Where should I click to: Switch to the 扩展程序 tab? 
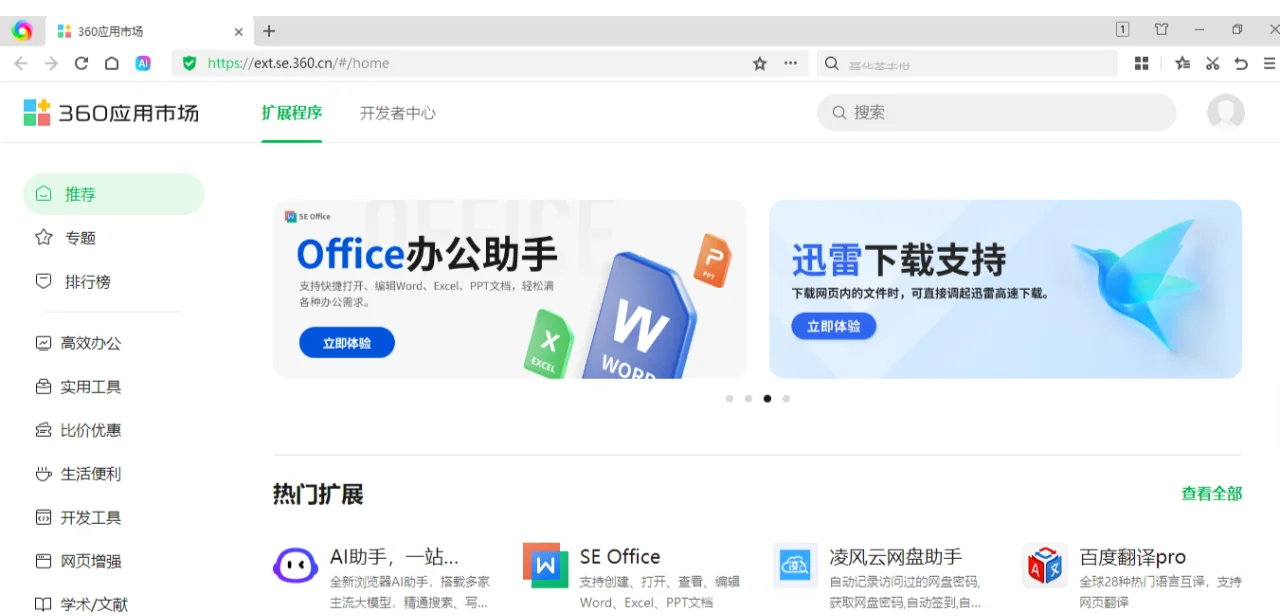coord(292,113)
